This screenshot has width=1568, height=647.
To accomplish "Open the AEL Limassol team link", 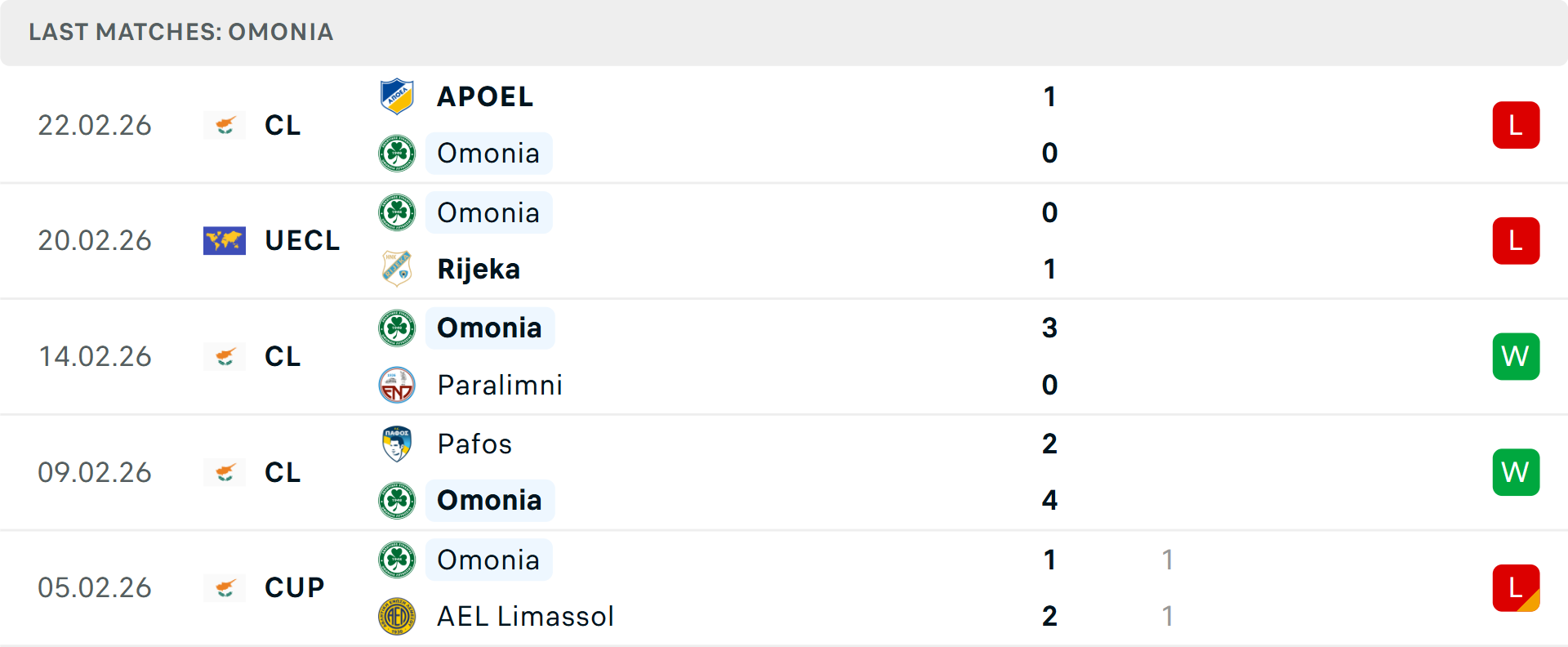I will click(x=525, y=616).
